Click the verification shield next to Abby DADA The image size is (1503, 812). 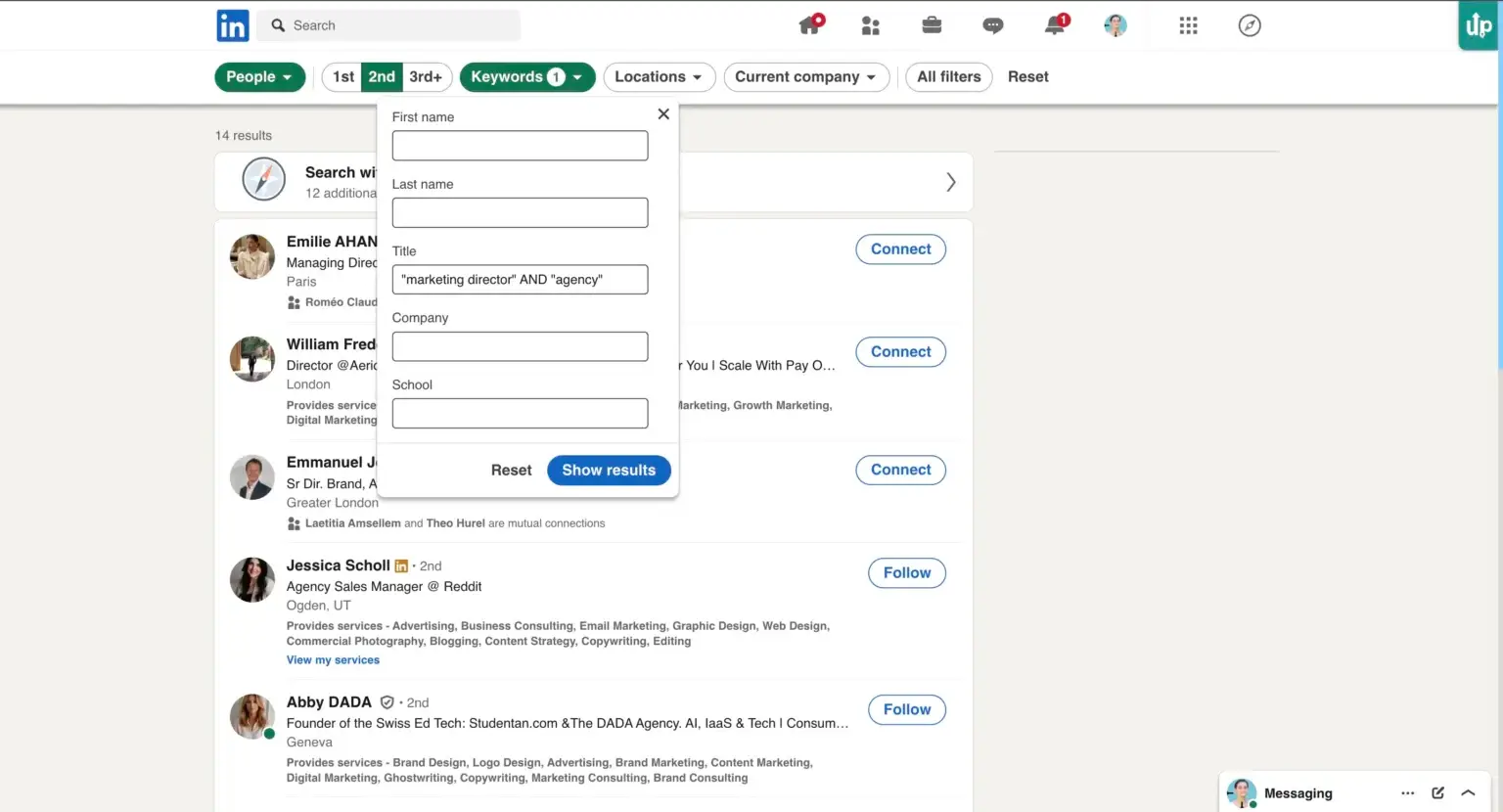387,702
